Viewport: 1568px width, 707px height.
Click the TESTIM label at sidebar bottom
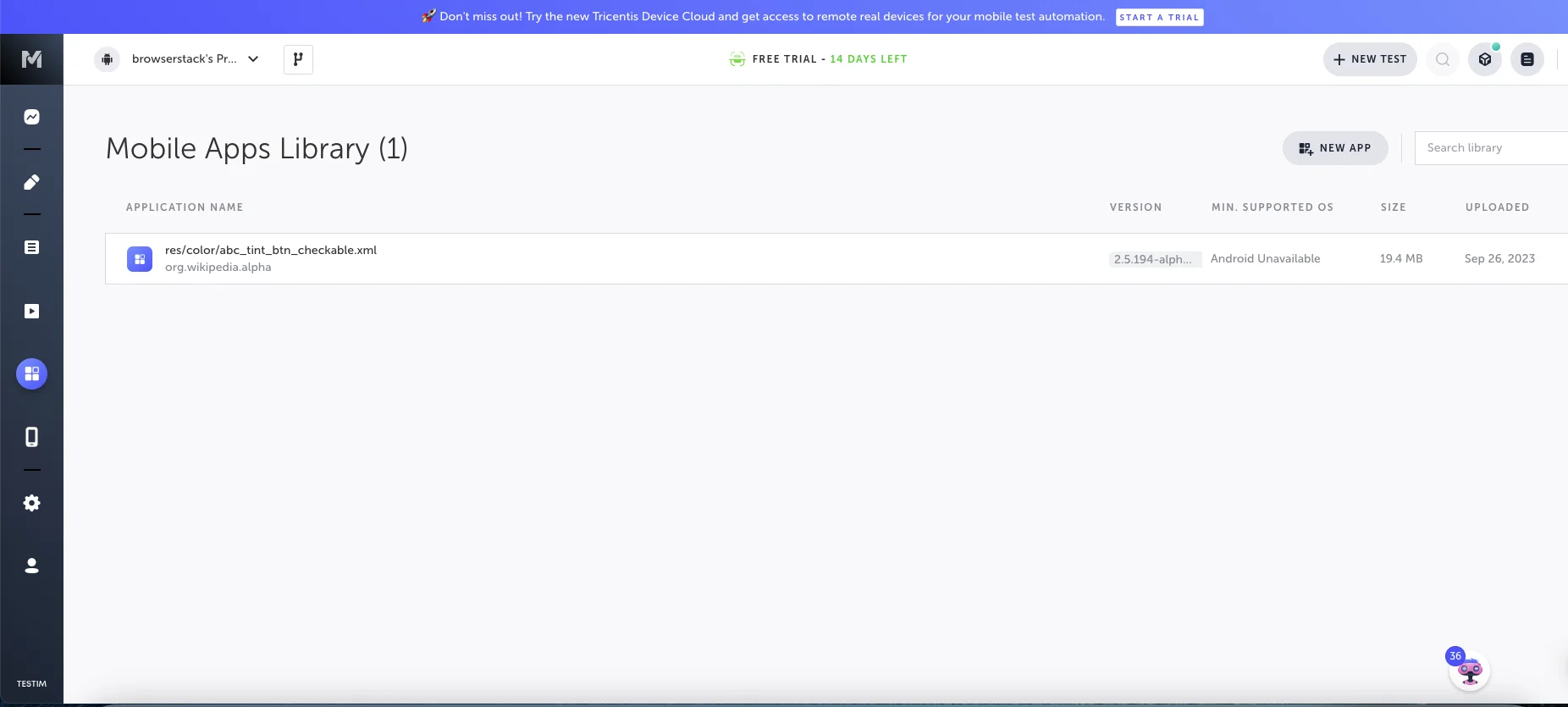point(31,684)
